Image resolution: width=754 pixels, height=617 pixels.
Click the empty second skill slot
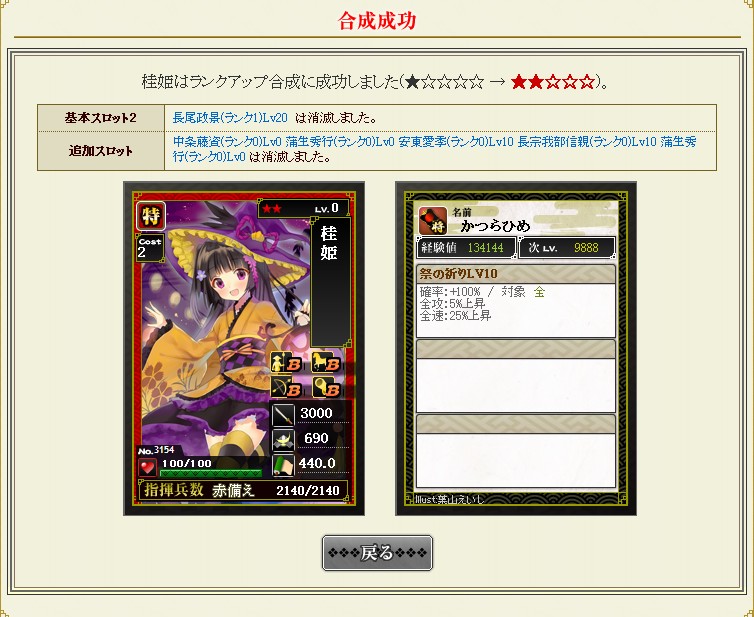(x=515, y=376)
